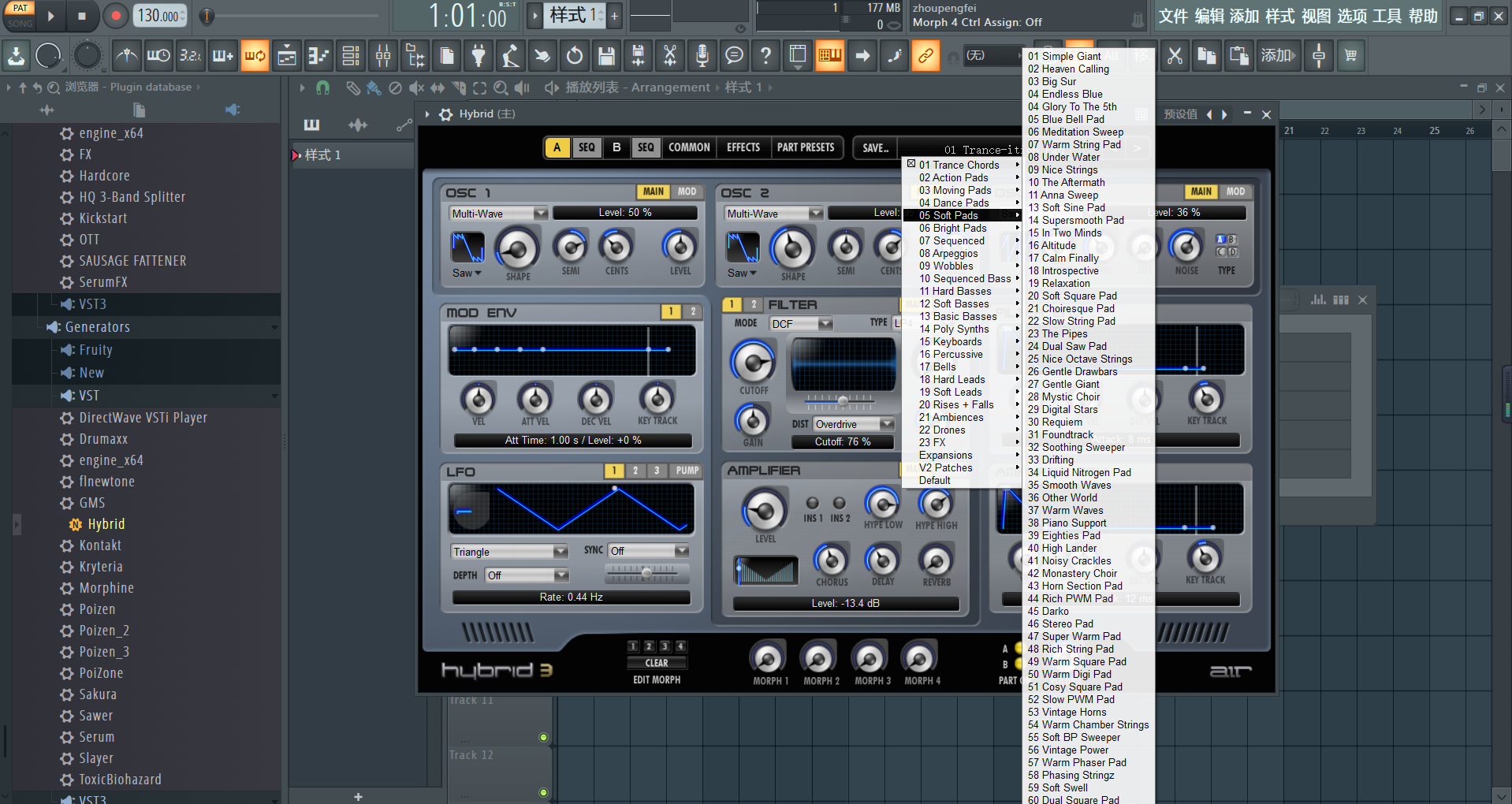
Task: Click the undo history circular arrow icon
Action: (575, 55)
